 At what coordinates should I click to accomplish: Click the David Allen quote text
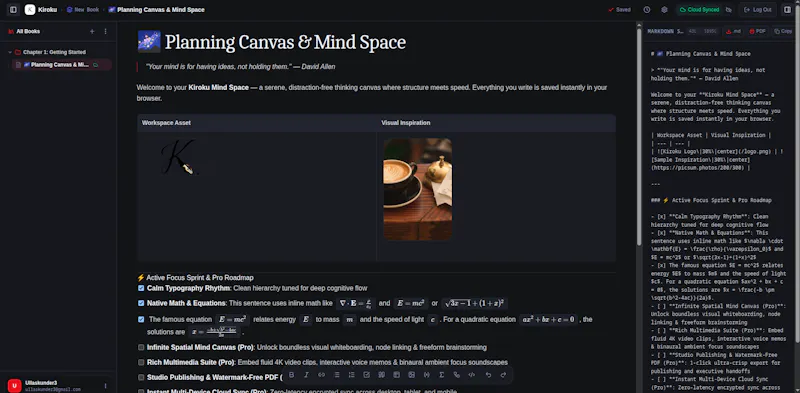coord(240,67)
